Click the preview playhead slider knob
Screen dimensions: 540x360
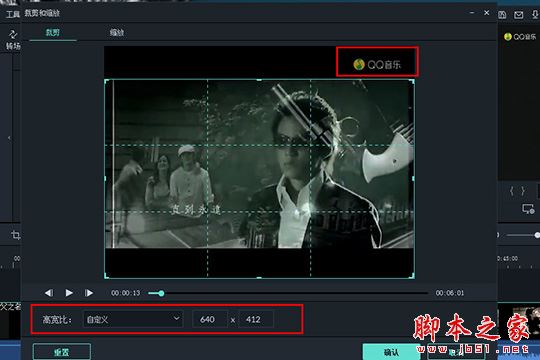point(161,293)
